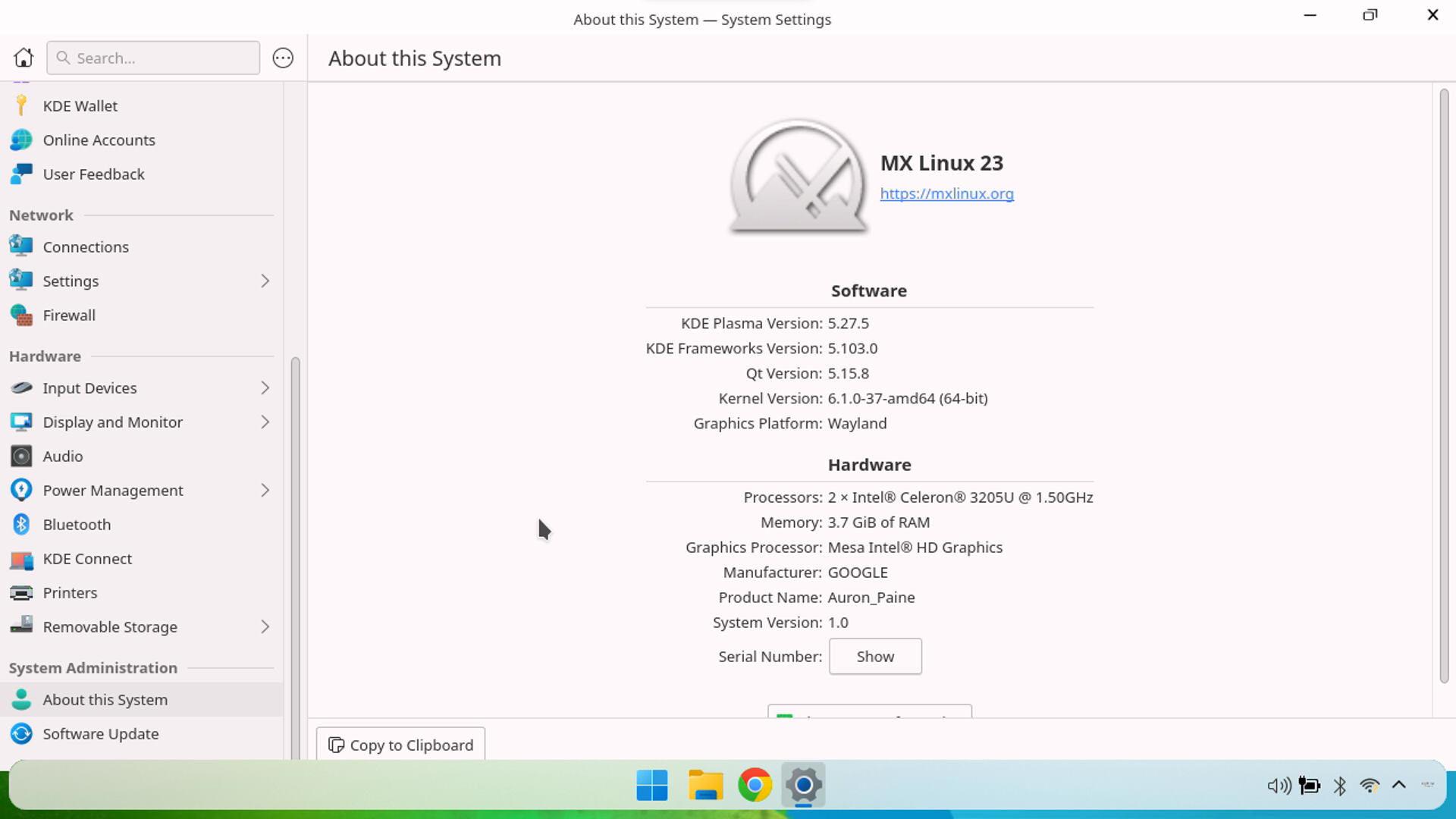Click the Input Devices mouse icon
Screen dimensions: 1456x819
(21, 388)
